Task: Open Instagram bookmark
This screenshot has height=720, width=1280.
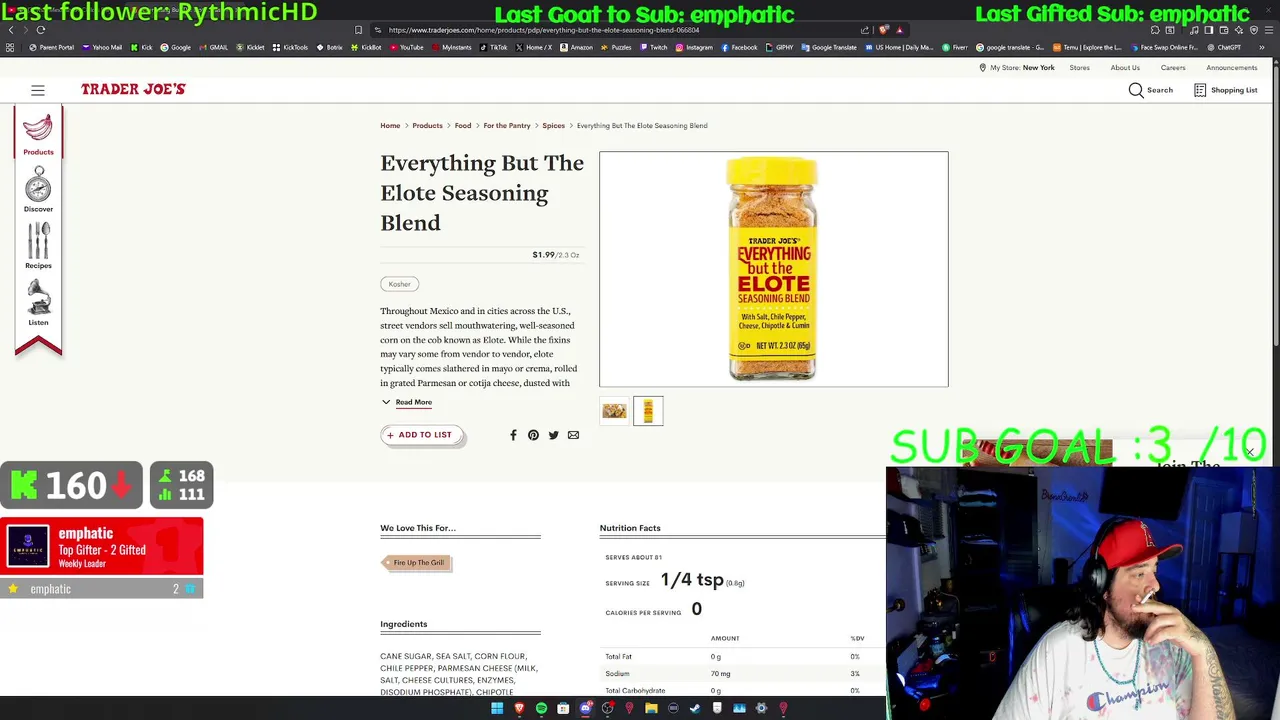Action: click(694, 47)
